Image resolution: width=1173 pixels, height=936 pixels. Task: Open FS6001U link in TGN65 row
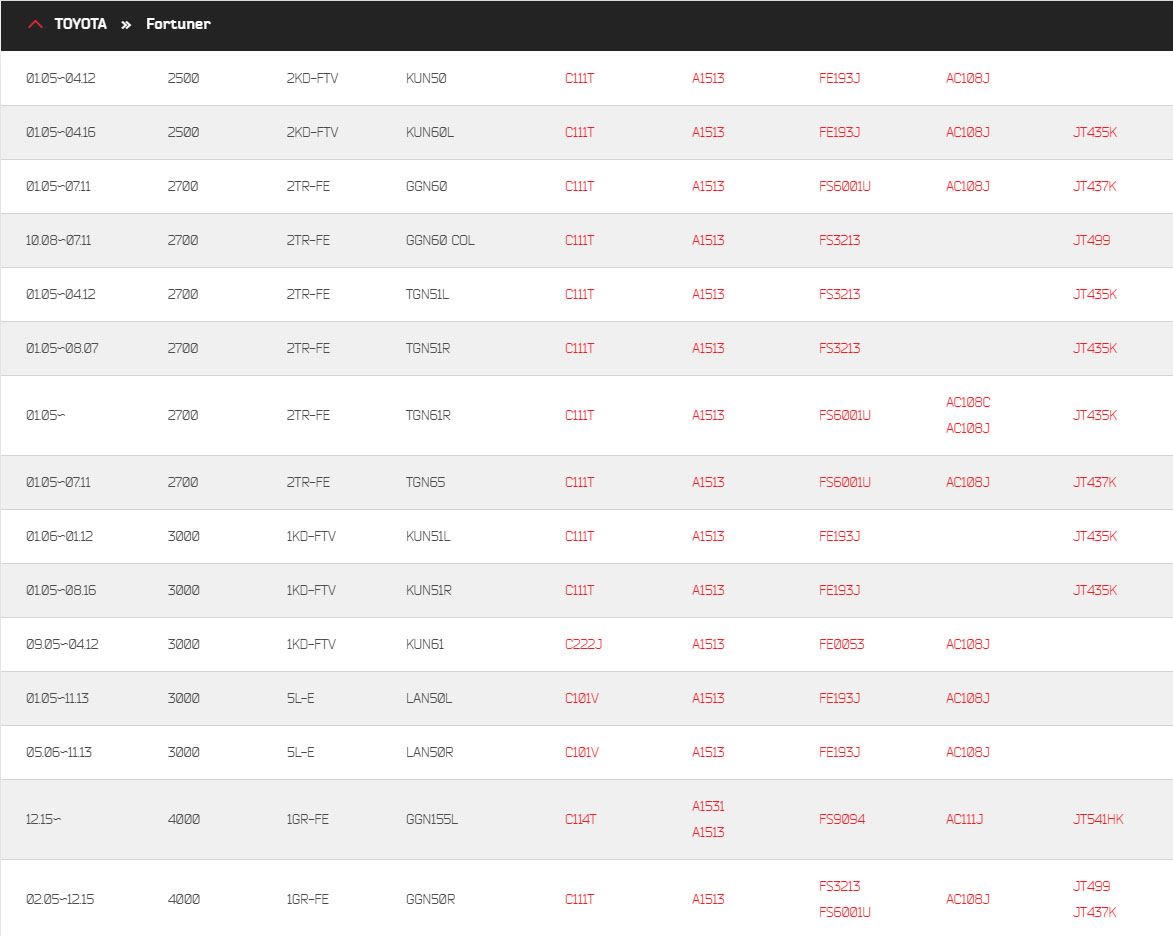pos(845,483)
